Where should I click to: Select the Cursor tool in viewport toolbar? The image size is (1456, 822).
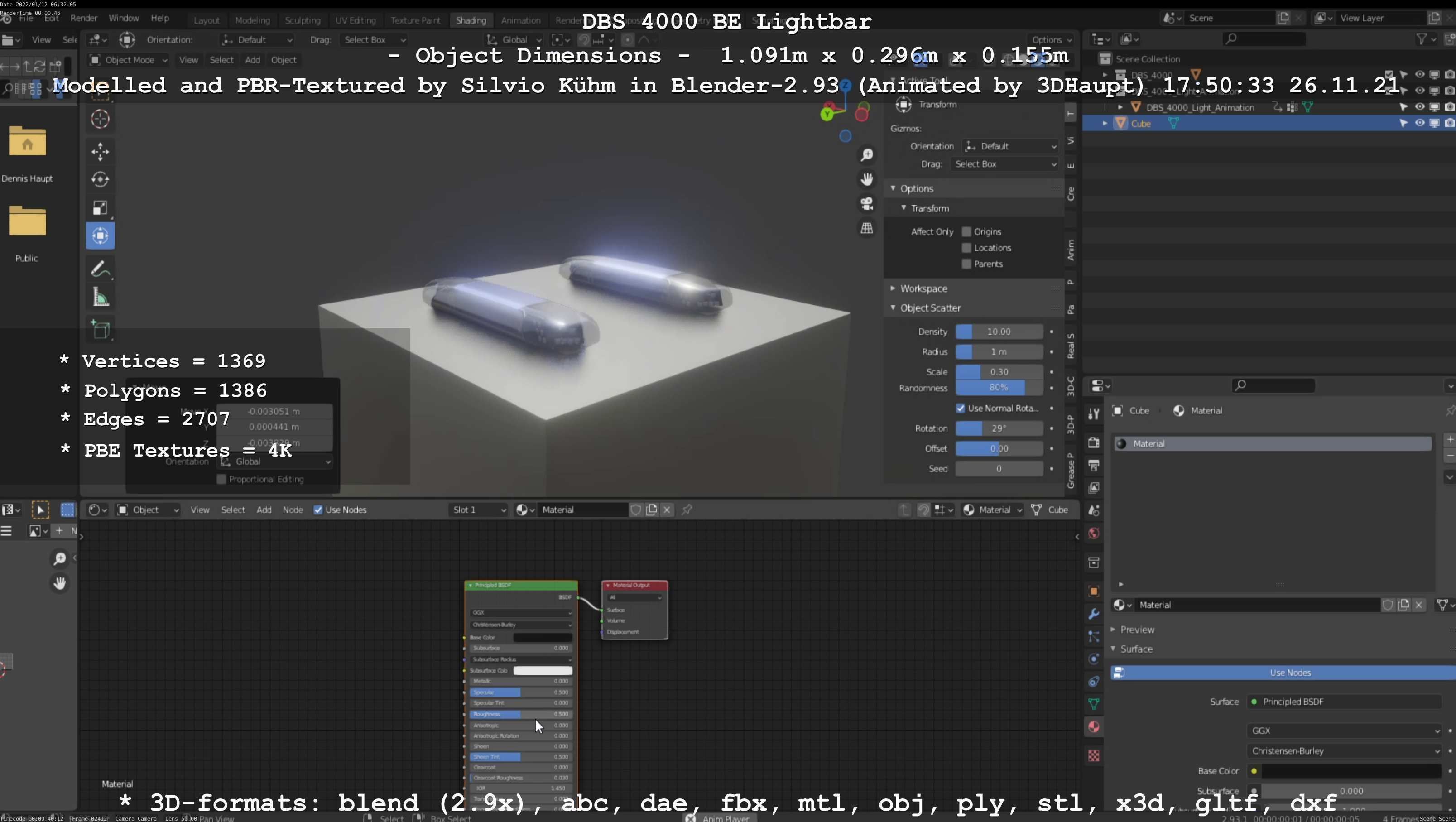pos(100,119)
